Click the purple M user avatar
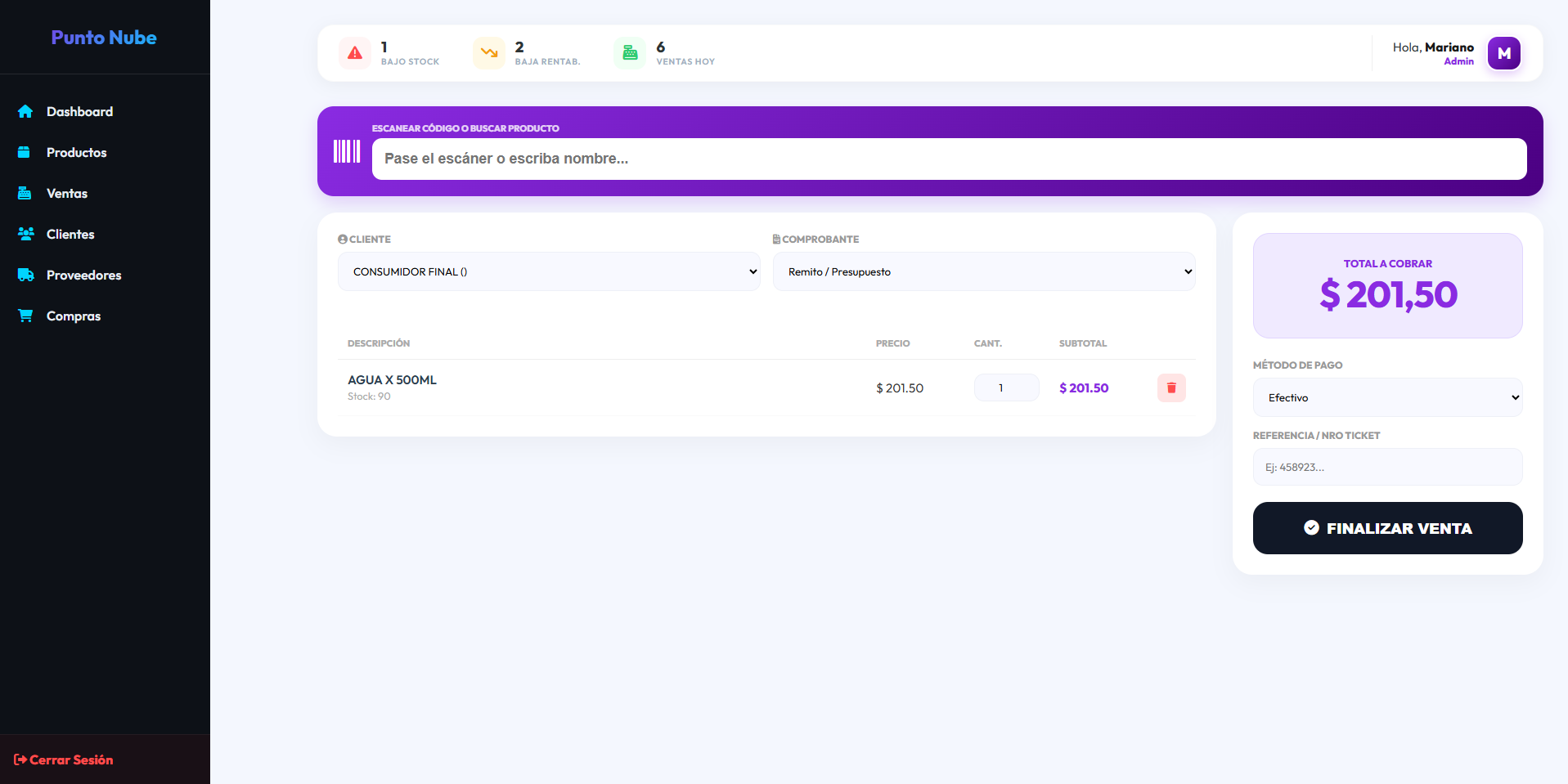 [1503, 53]
